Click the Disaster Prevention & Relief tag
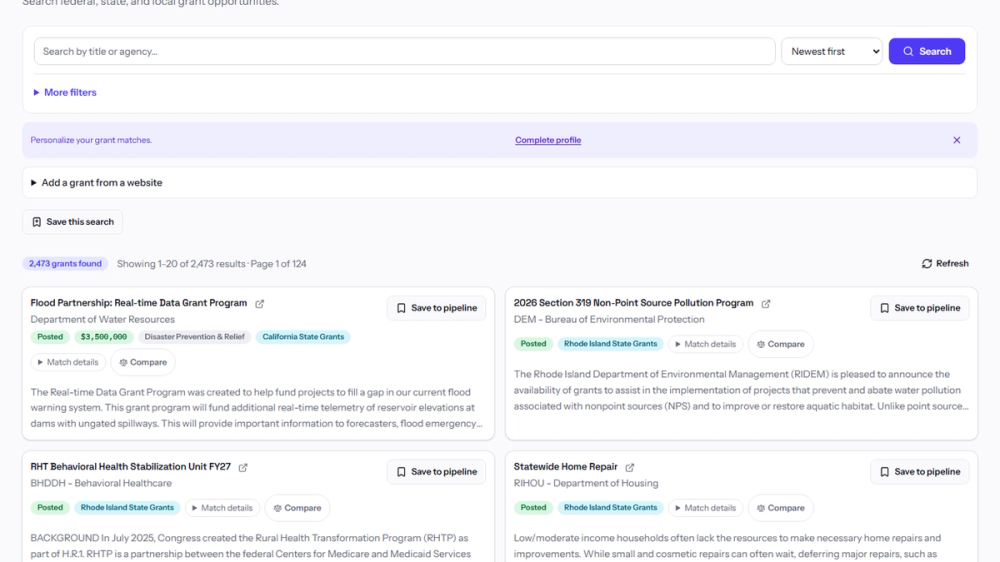Viewport: 1000px width, 562px height. pyautogui.click(x=195, y=337)
